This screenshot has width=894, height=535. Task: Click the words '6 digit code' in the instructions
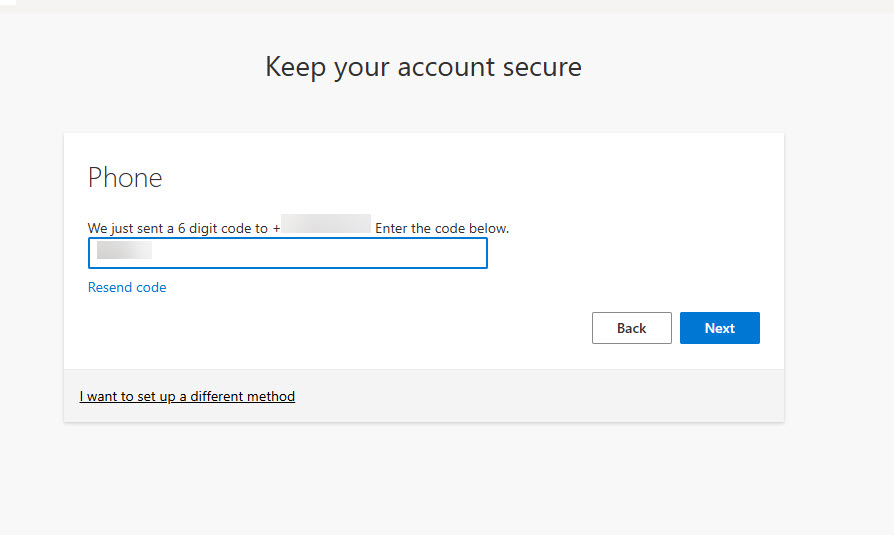[x=210, y=228]
